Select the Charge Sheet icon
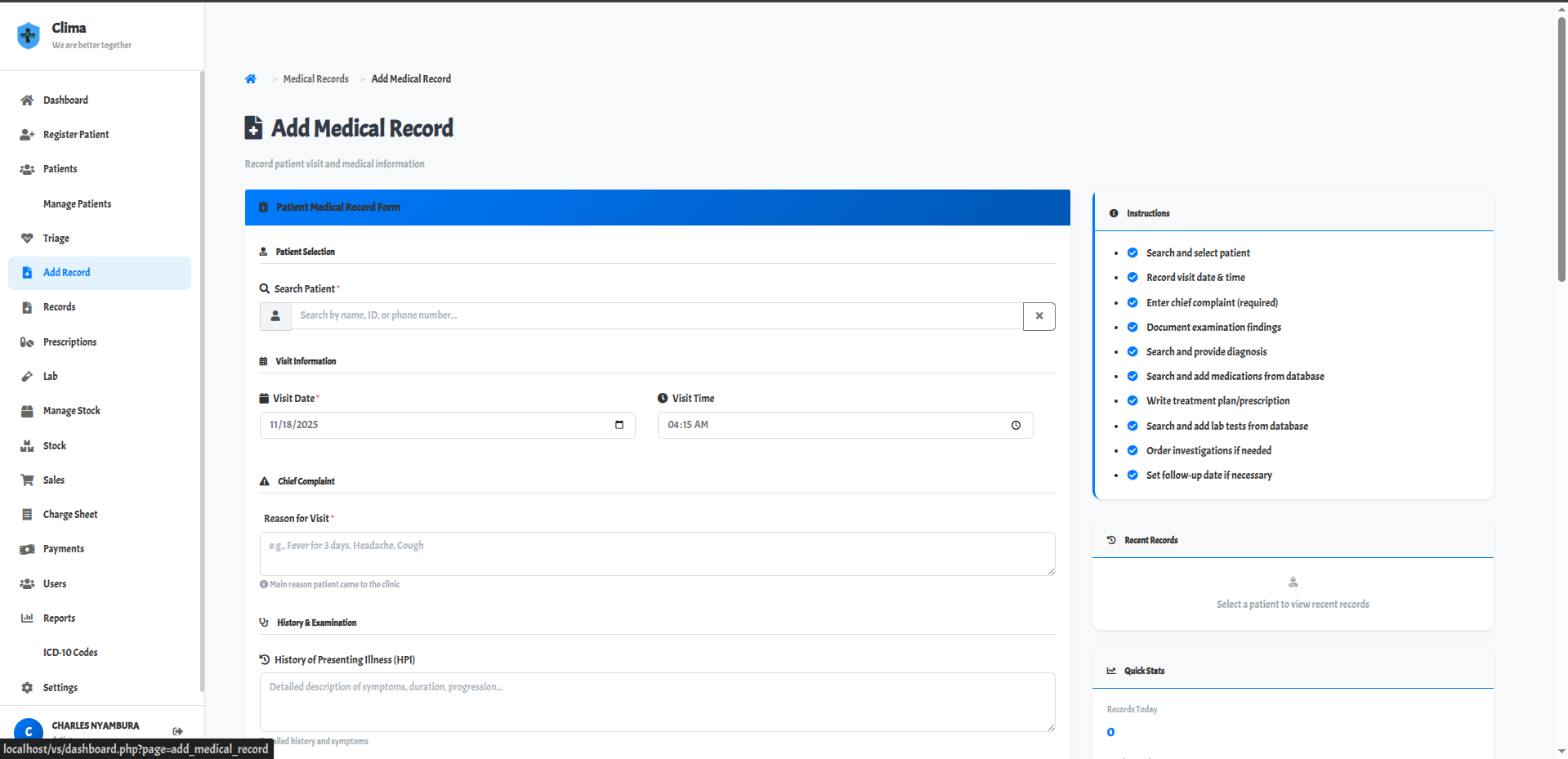This screenshot has width=1568, height=759. click(x=28, y=514)
